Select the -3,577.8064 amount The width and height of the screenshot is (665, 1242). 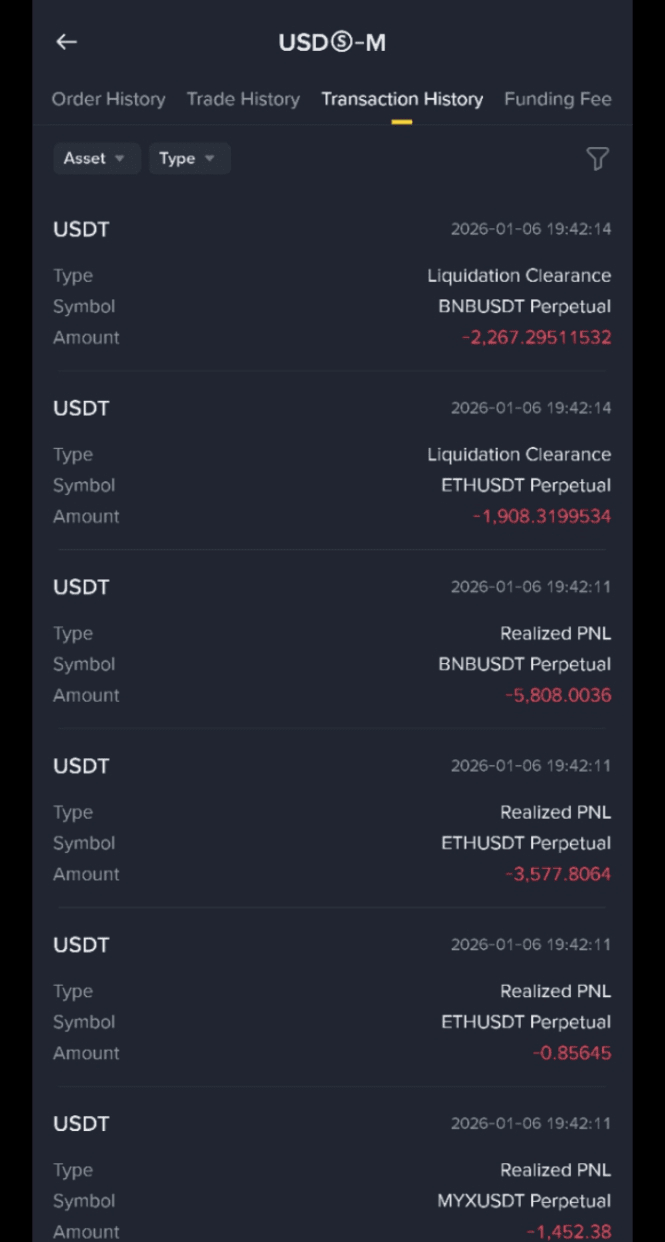(558, 874)
